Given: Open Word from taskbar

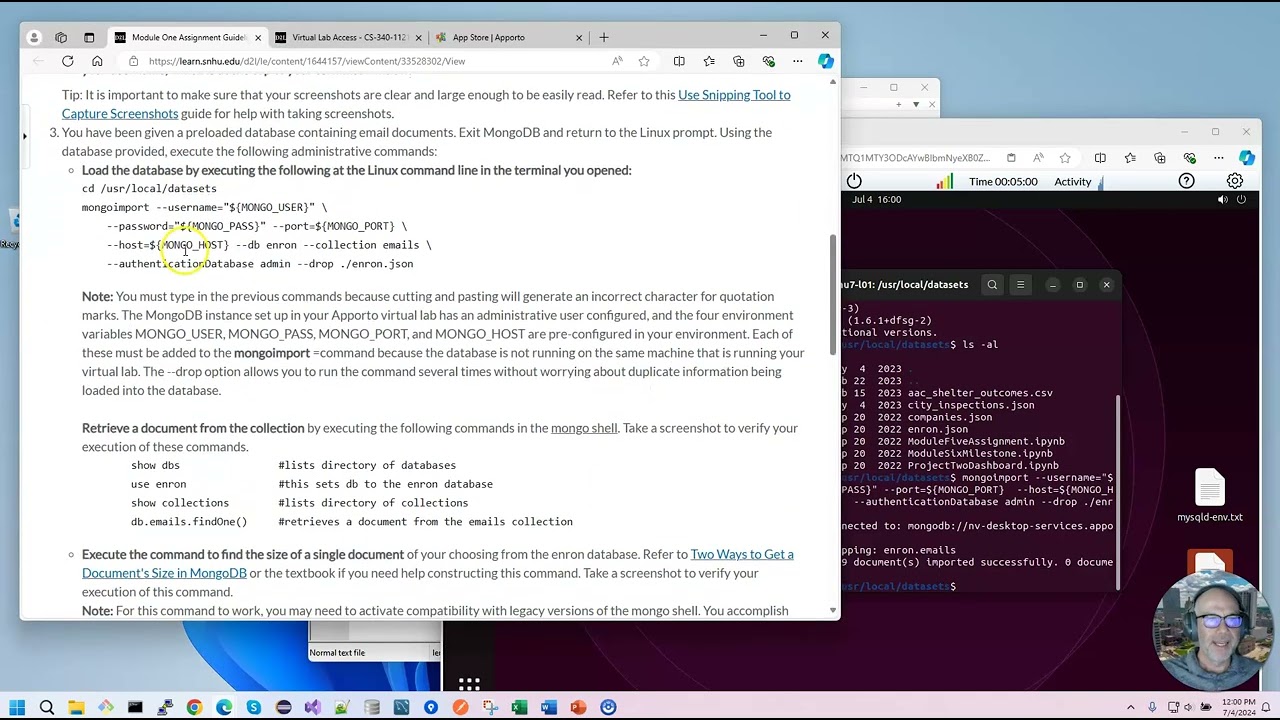Looking at the screenshot, I should pyautogui.click(x=548, y=707).
